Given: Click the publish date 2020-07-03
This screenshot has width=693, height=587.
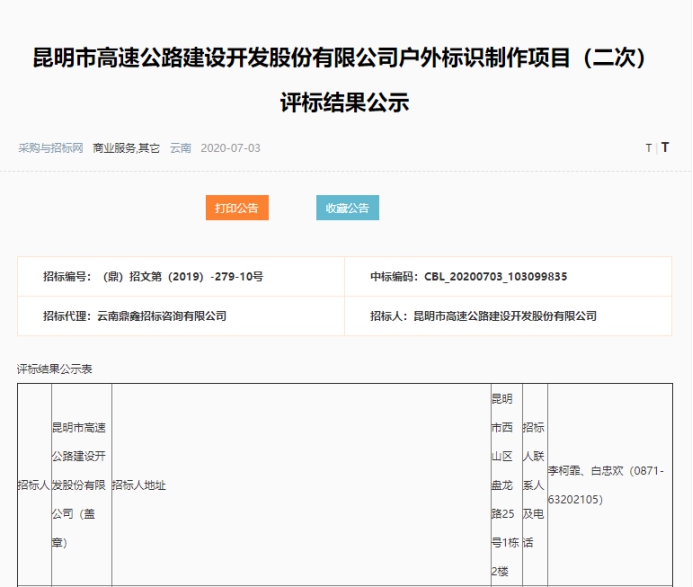Looking at the screenshot, I should tap(230, 148).
